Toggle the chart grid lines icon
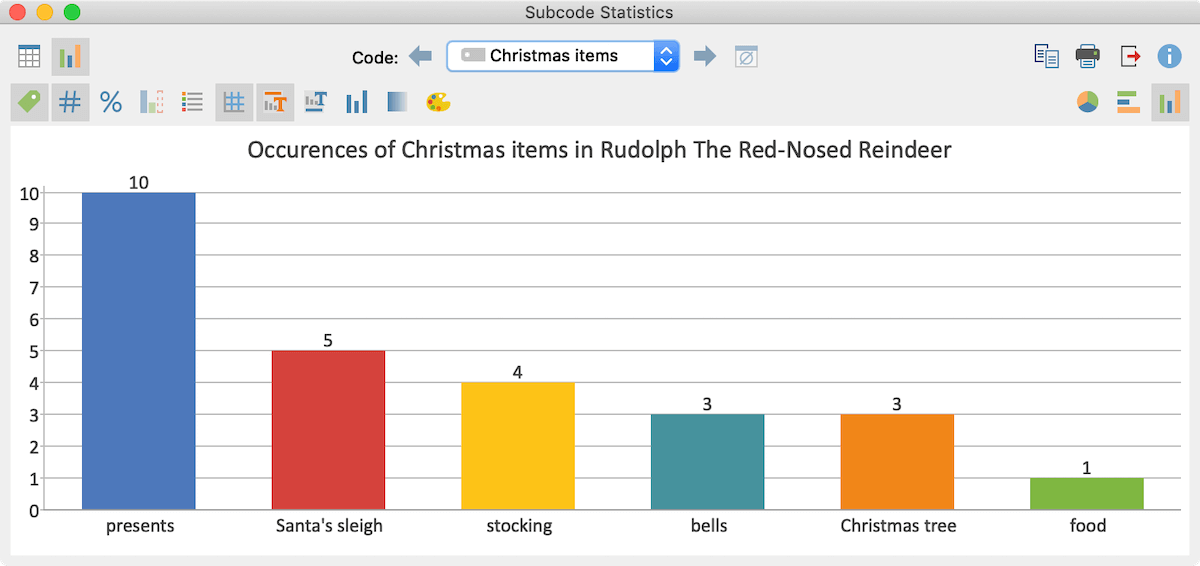Image resolution: width=1200 pixels, height=566 pixels. pyautogui.click(x=234, y=102)
